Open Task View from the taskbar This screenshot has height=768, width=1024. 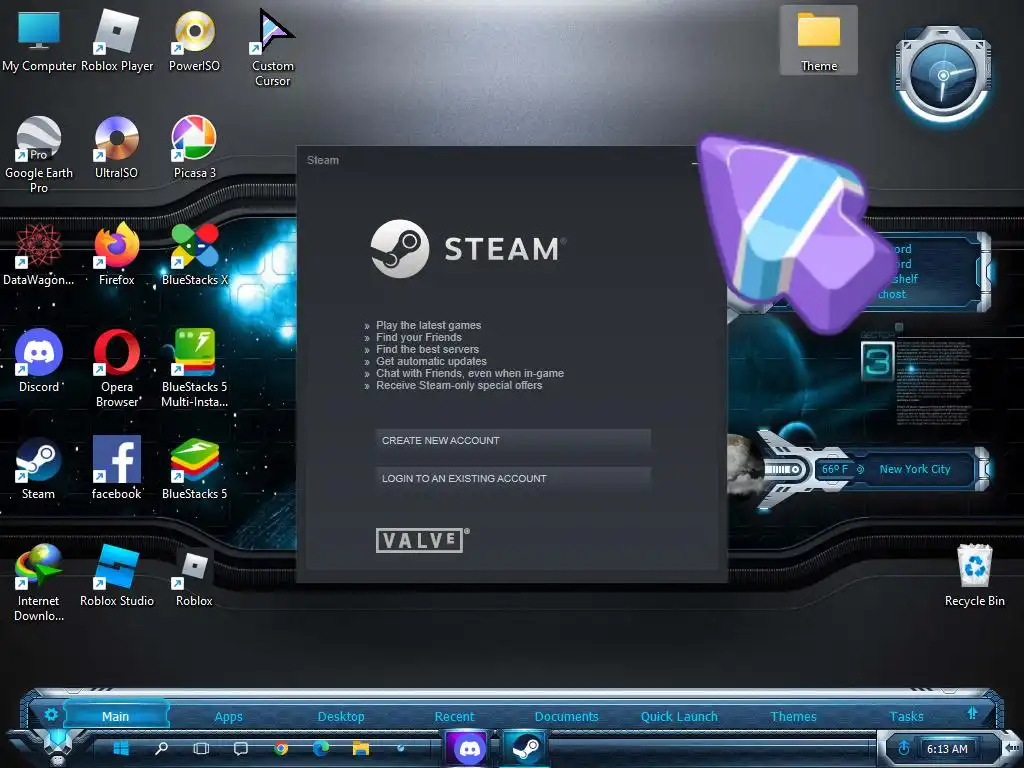point(201,748)
